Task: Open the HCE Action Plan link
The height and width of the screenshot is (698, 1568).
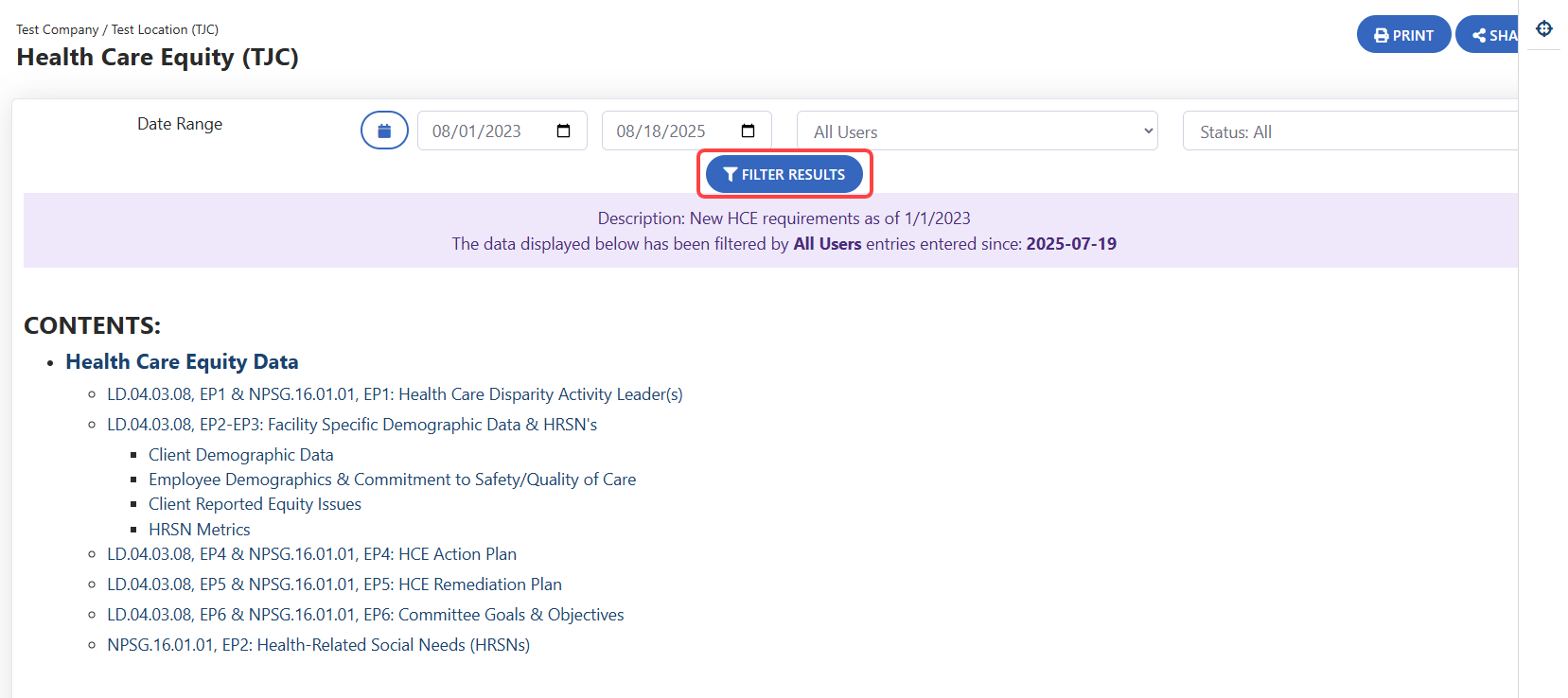Action: pyautogui.click(x=311, y=554)
